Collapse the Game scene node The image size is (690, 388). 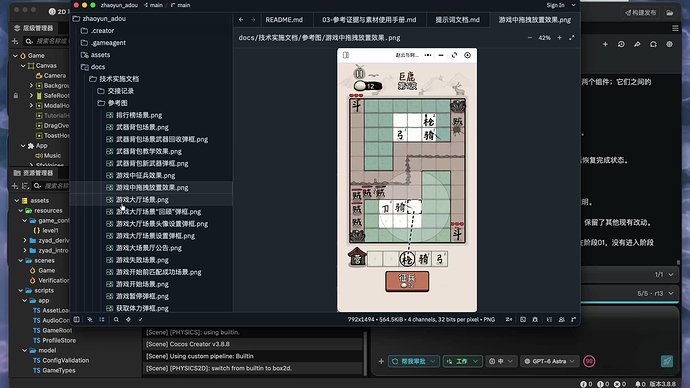[x=15, y=56]
